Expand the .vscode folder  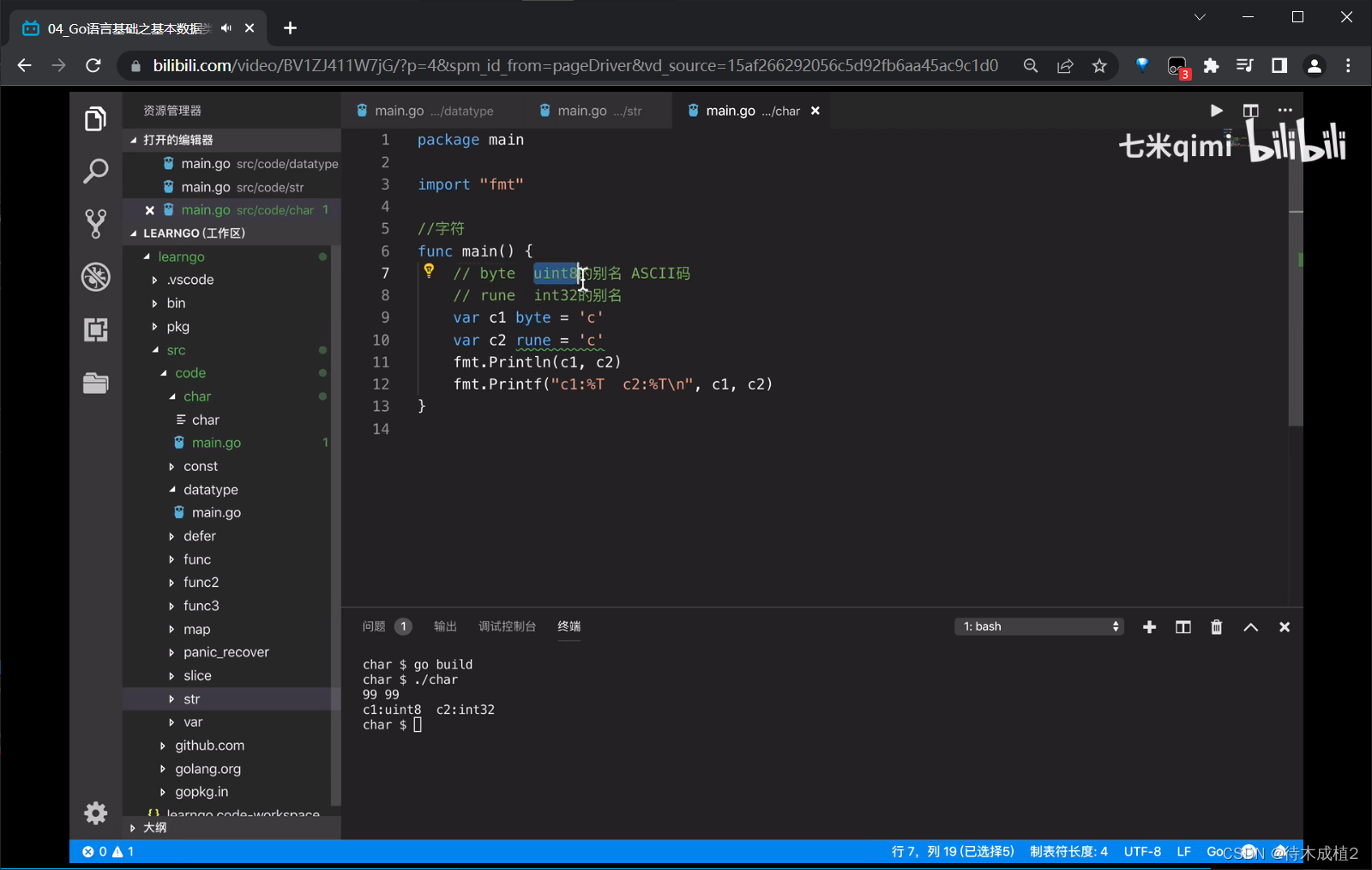click(190, 280)
